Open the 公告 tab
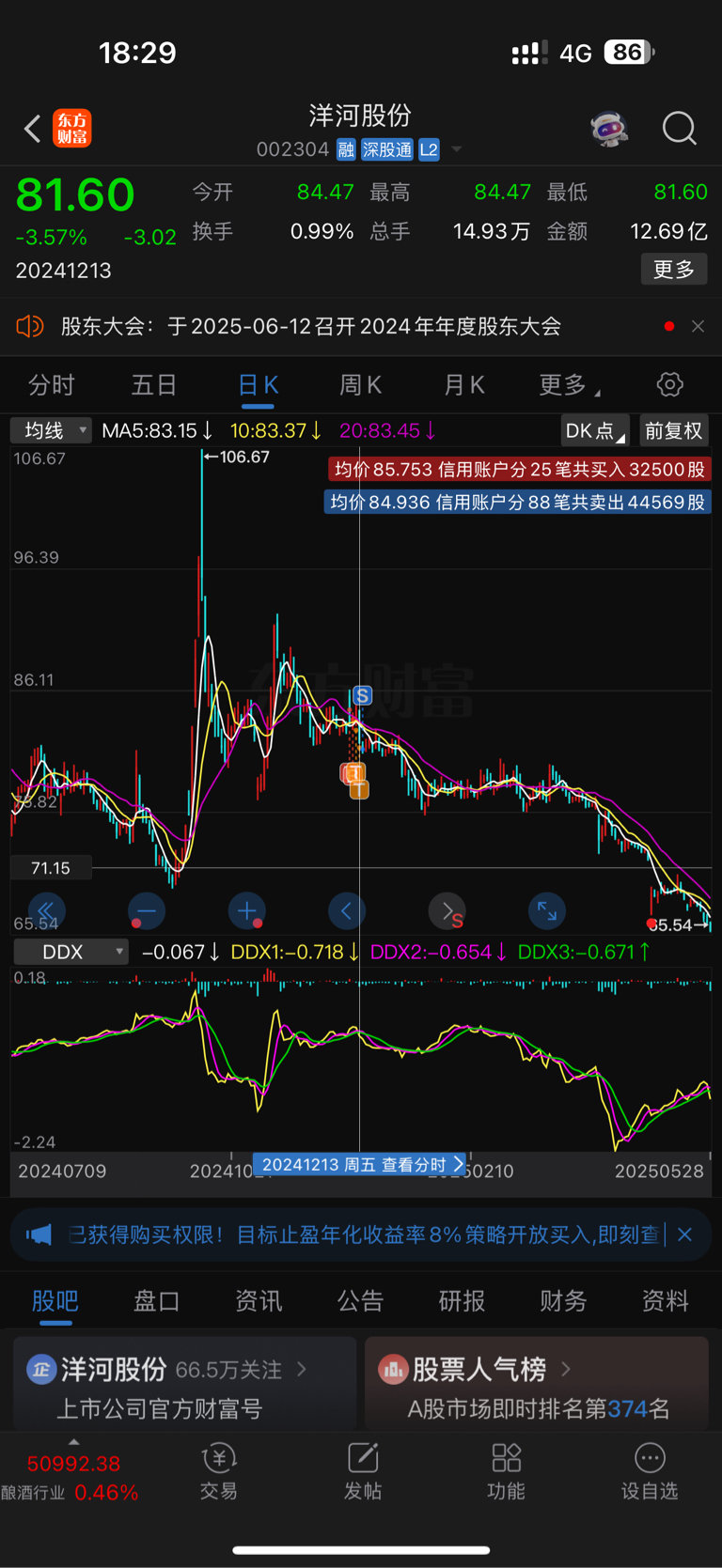The image size is (722, 1568). point(360,1300)
